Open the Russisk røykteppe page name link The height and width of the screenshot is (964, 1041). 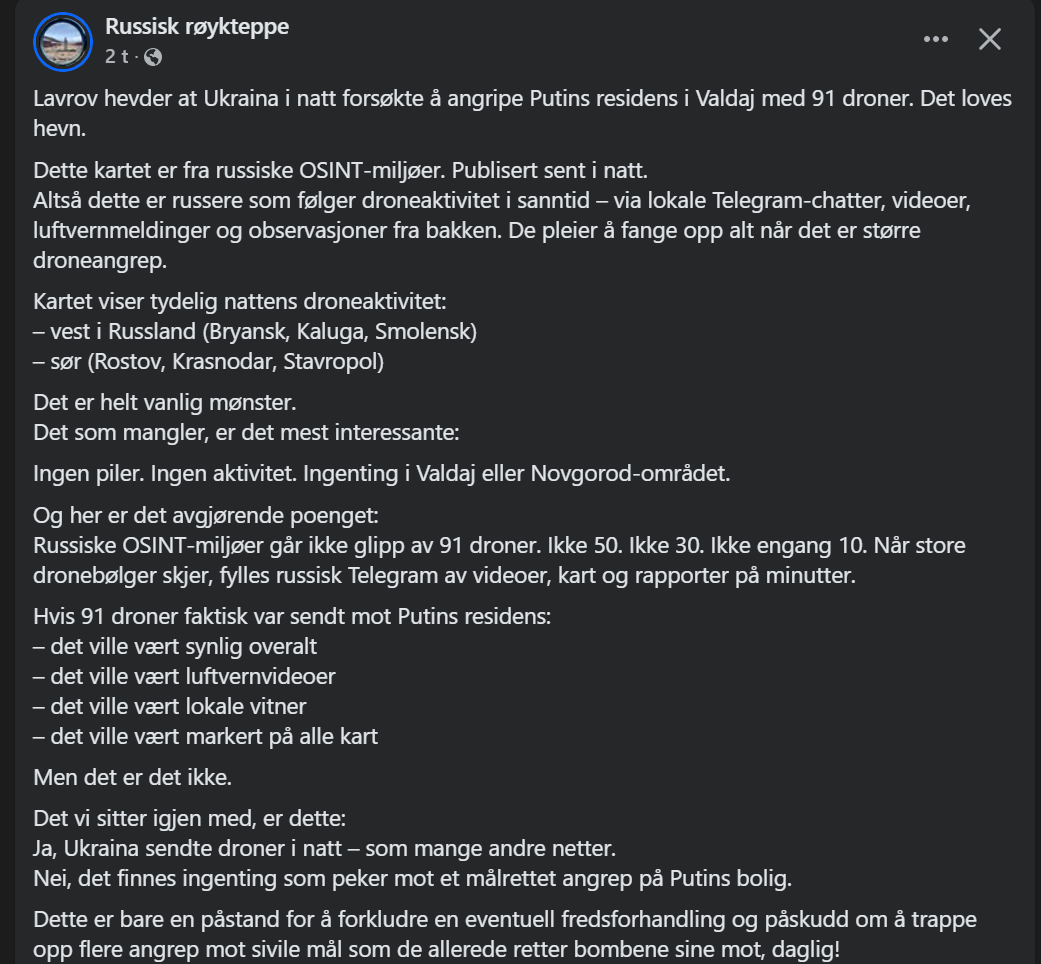click(197, 27)
